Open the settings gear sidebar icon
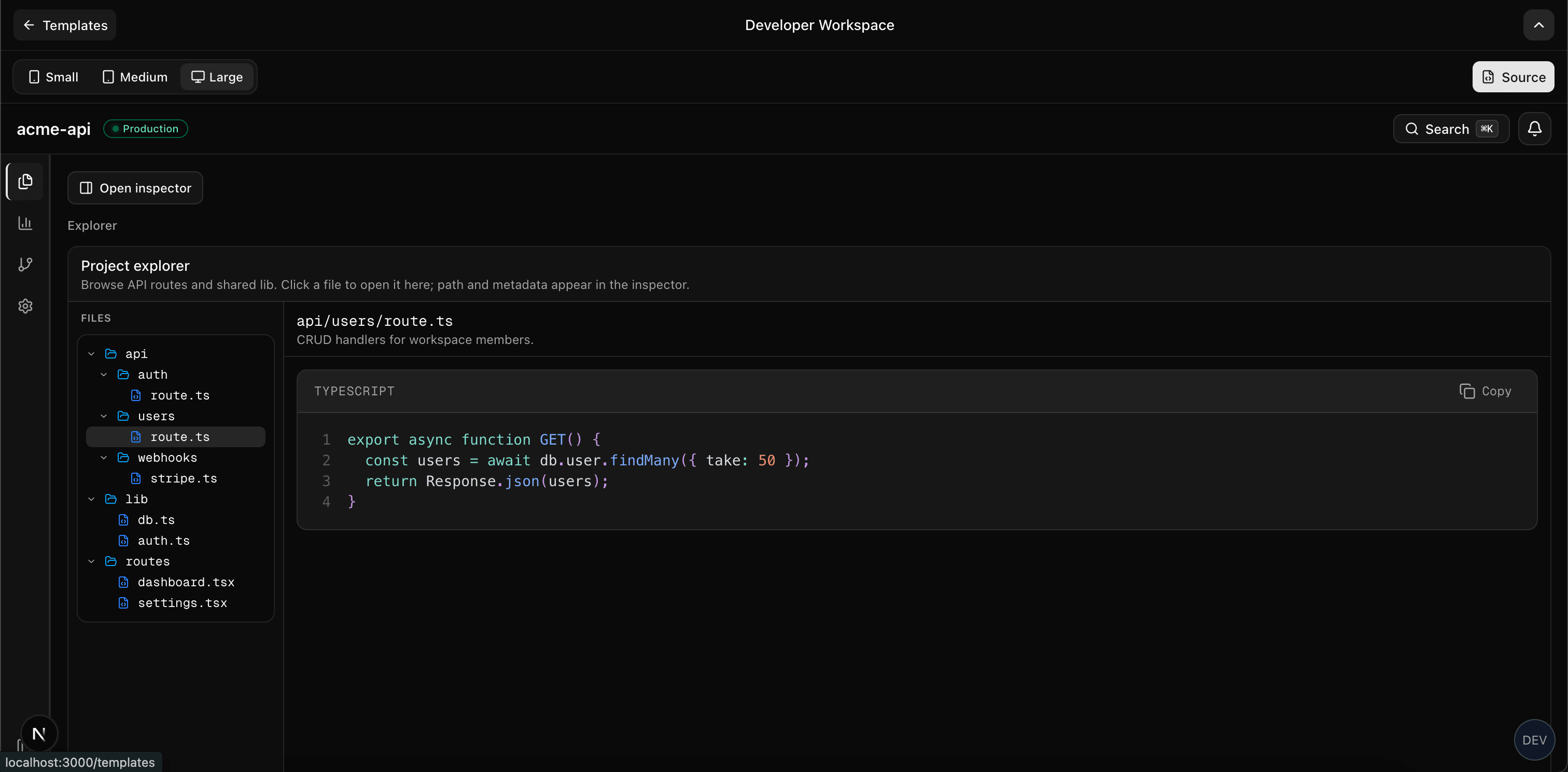This screenshot has height=772, width=1568. point(25,306)
